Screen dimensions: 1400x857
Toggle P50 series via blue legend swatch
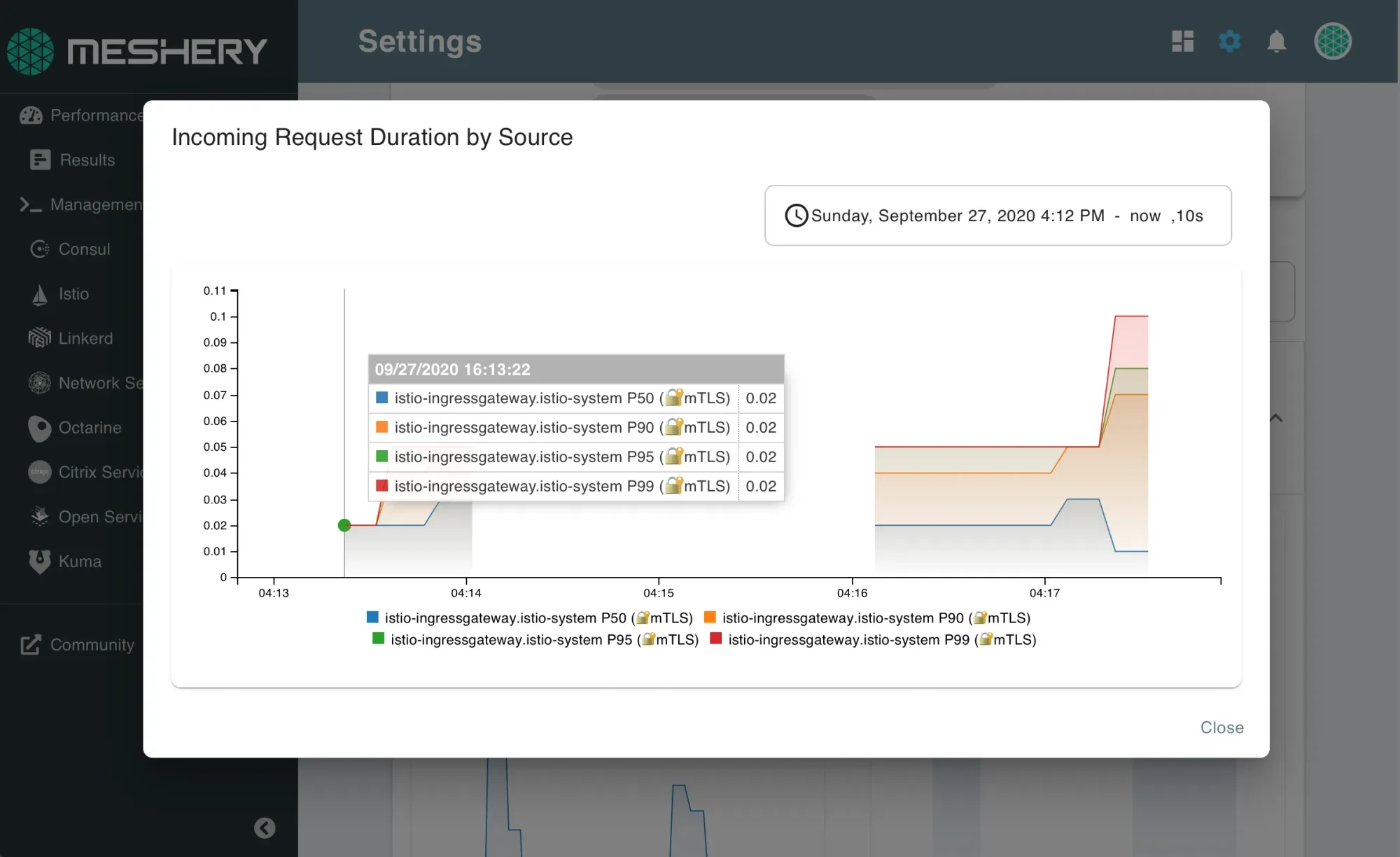[373, 617]
